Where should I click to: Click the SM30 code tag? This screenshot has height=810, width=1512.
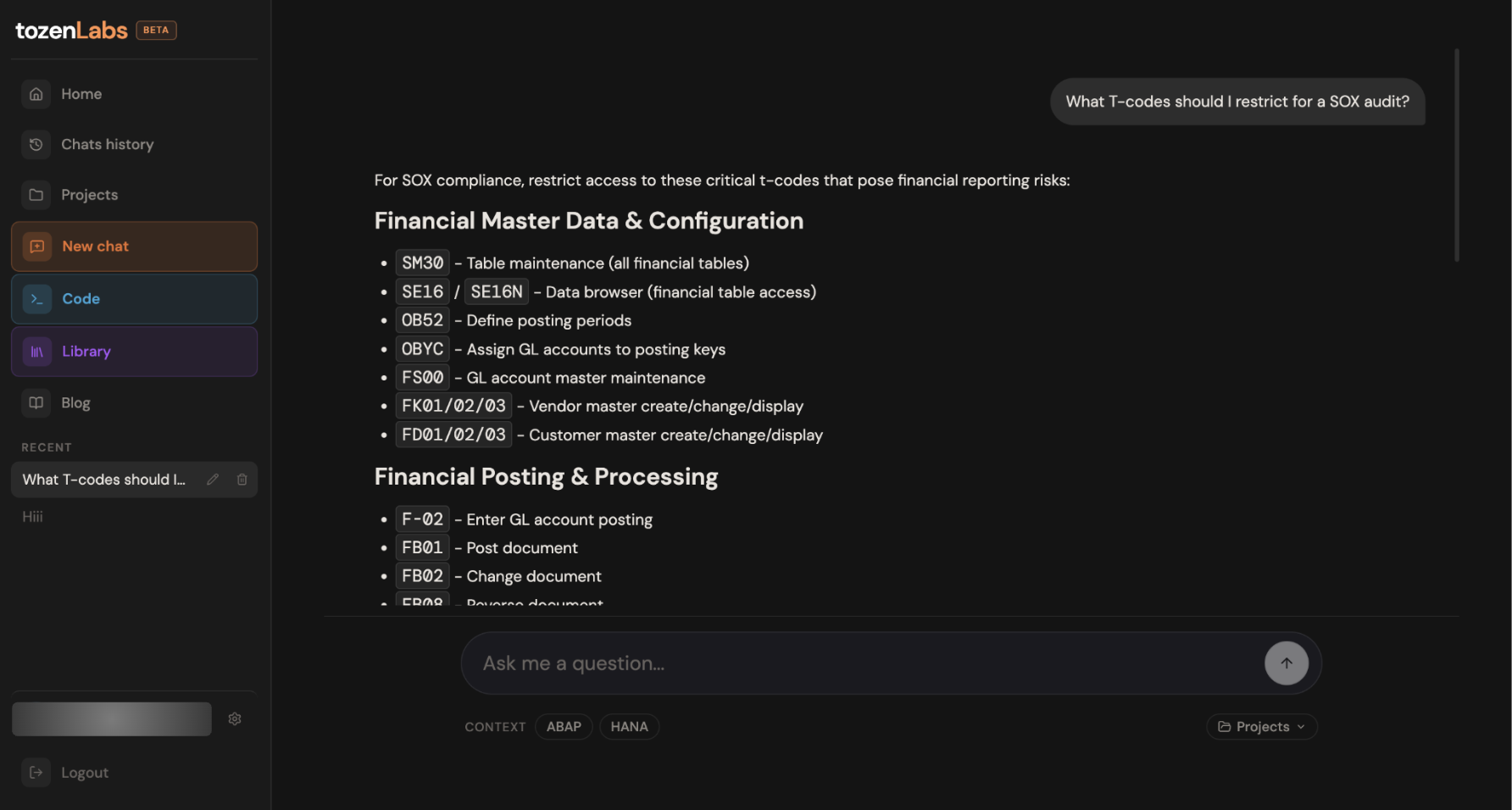tap(422, 264)
